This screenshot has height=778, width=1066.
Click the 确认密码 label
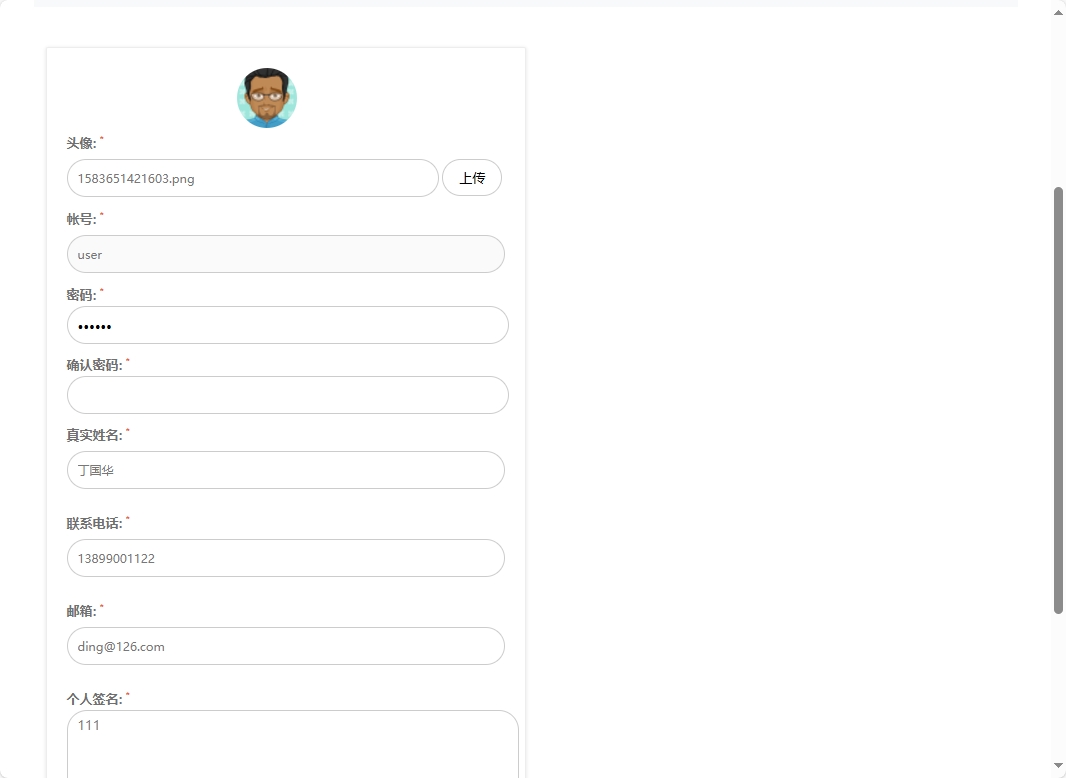pyautogui.click(x=94, y=366)
